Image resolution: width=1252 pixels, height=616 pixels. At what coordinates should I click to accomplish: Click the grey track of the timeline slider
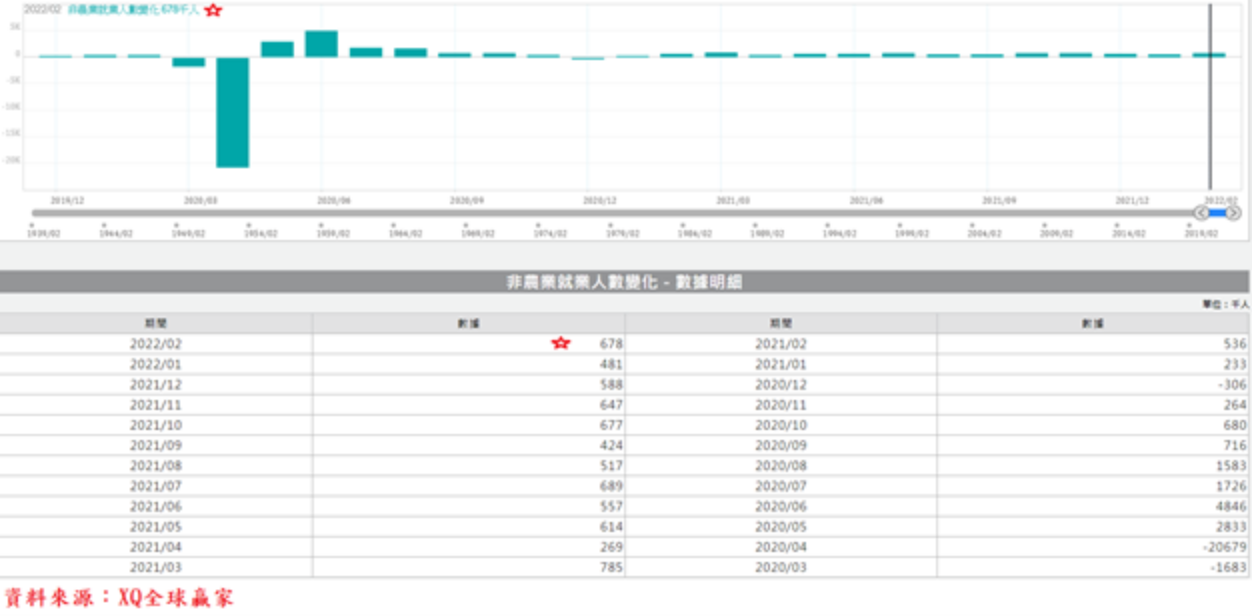click(x=600, y=212)
